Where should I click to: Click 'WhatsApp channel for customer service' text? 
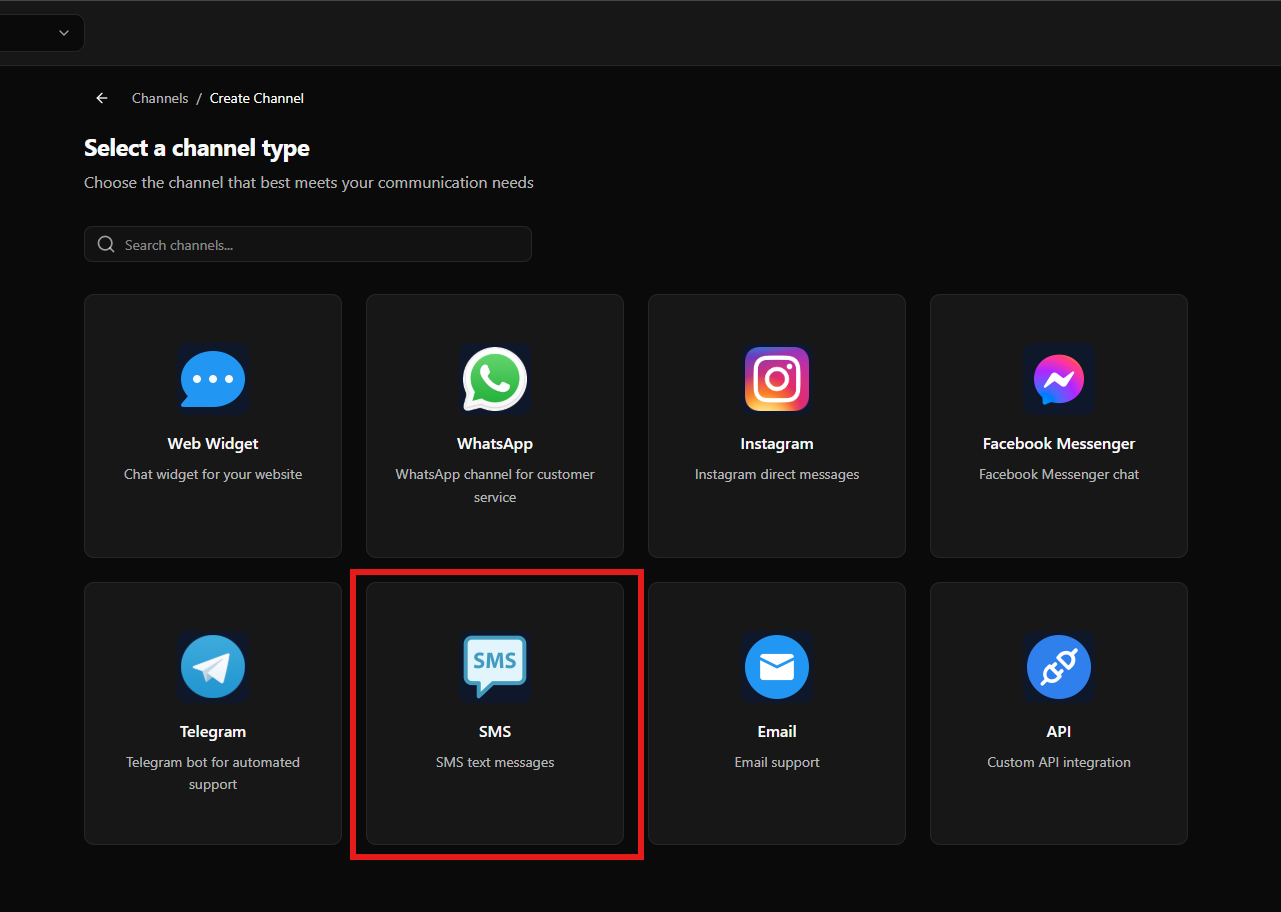click(x=495, y=485)
